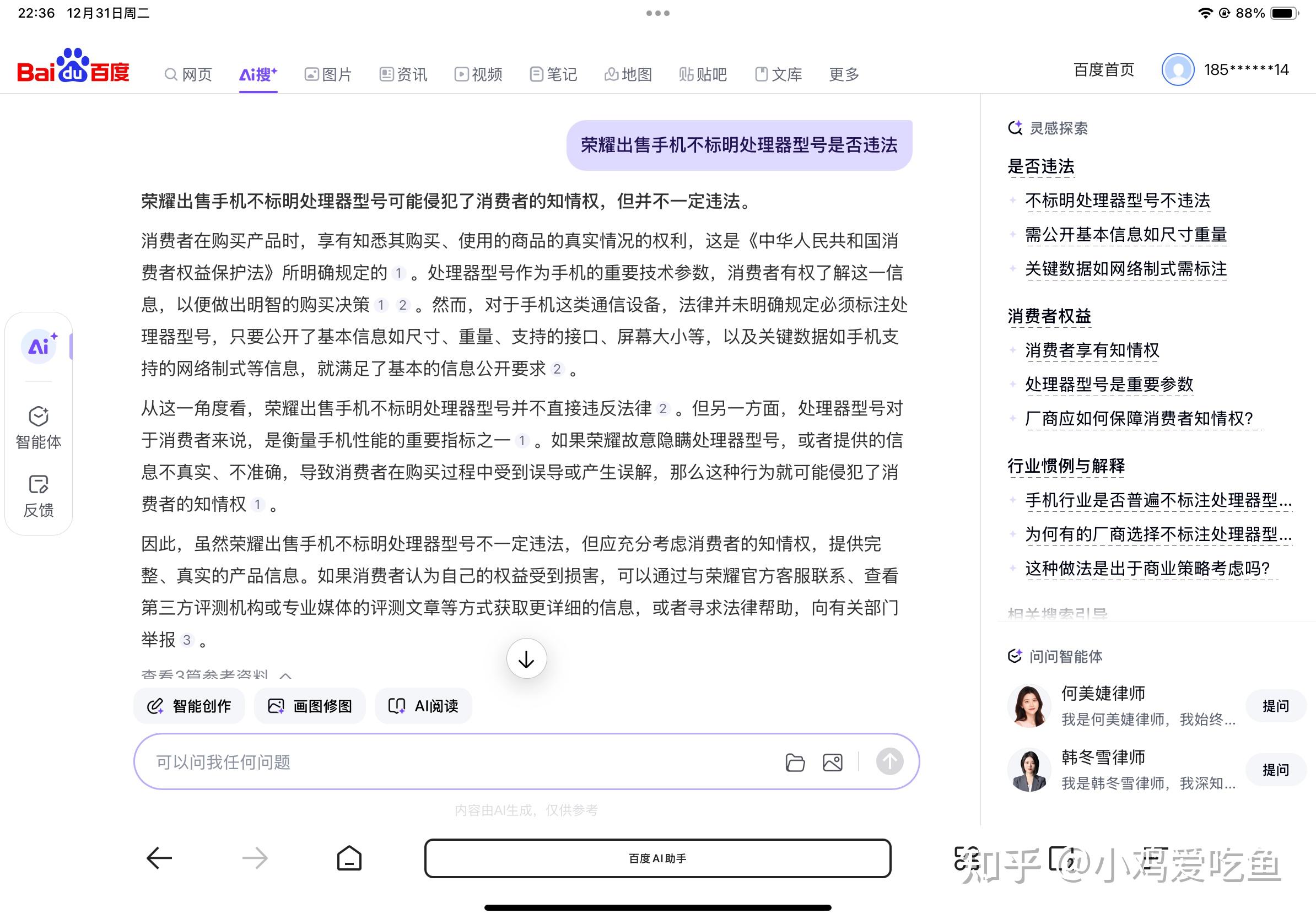Viewport: 1316px width, 919px height.
Task: Select the Ai搜 tab
Action: (258, 74)
